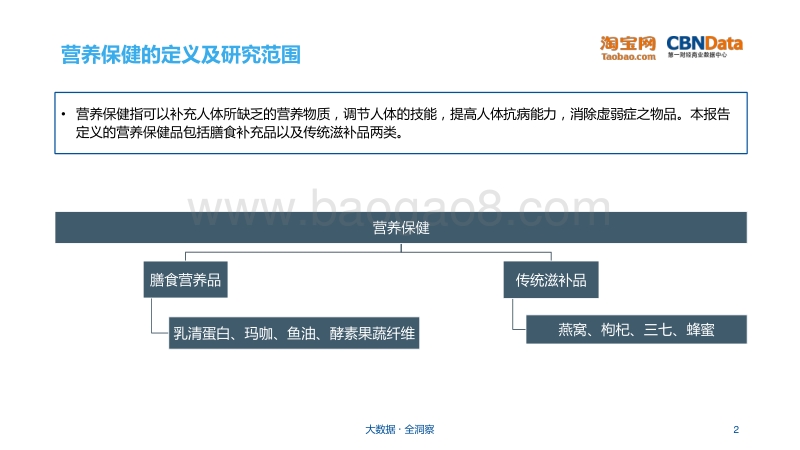Click the 淘宝网 Taobao.com logo
The image size is (800, 450).
[628, 48]
